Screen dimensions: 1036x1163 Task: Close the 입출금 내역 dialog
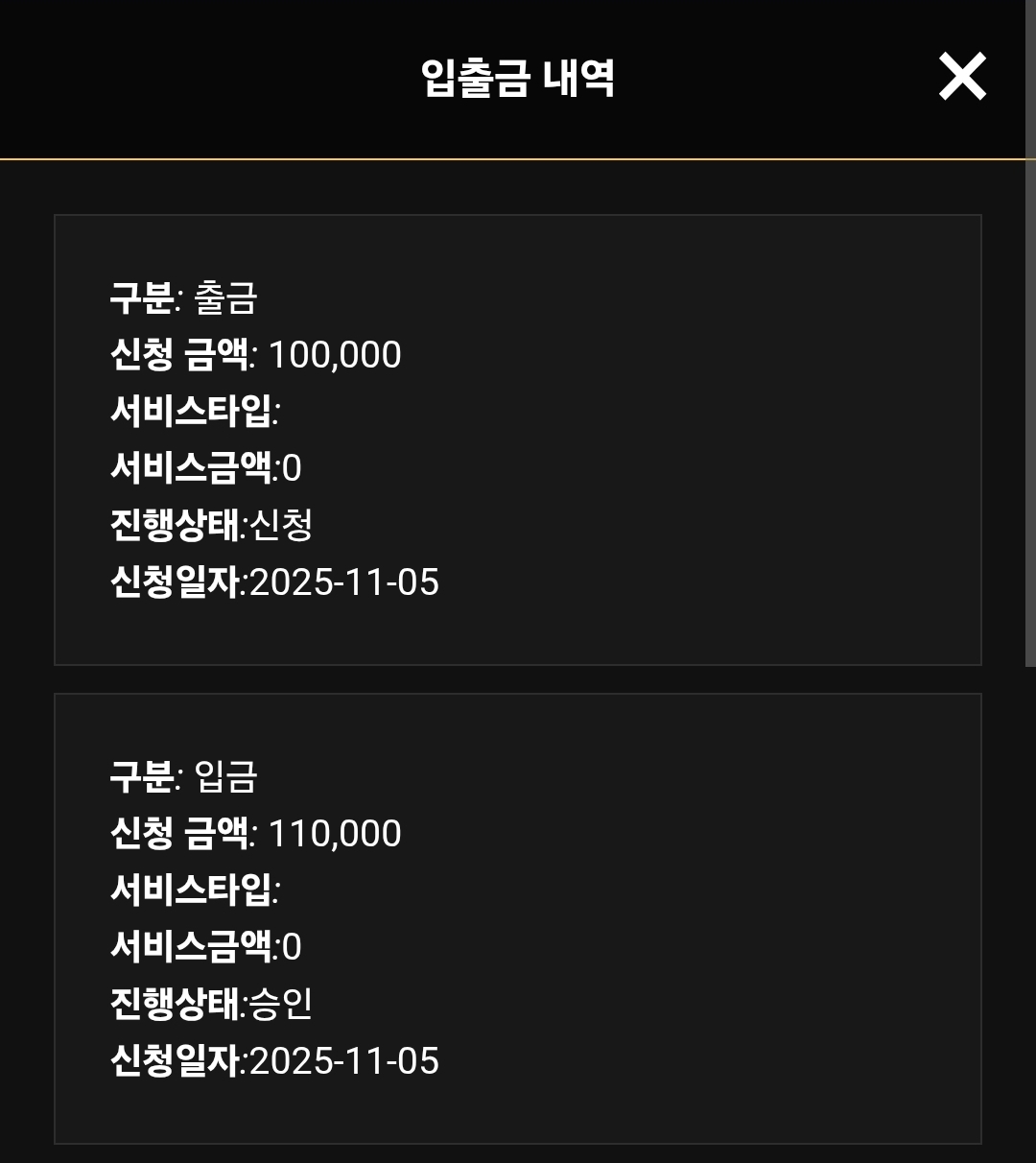962,77
